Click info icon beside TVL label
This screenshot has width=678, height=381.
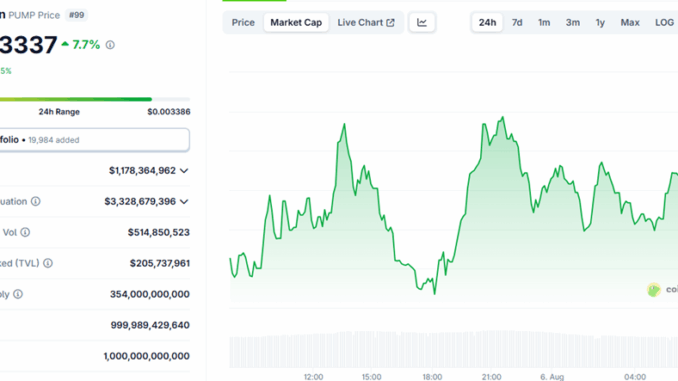pos(48,263)
